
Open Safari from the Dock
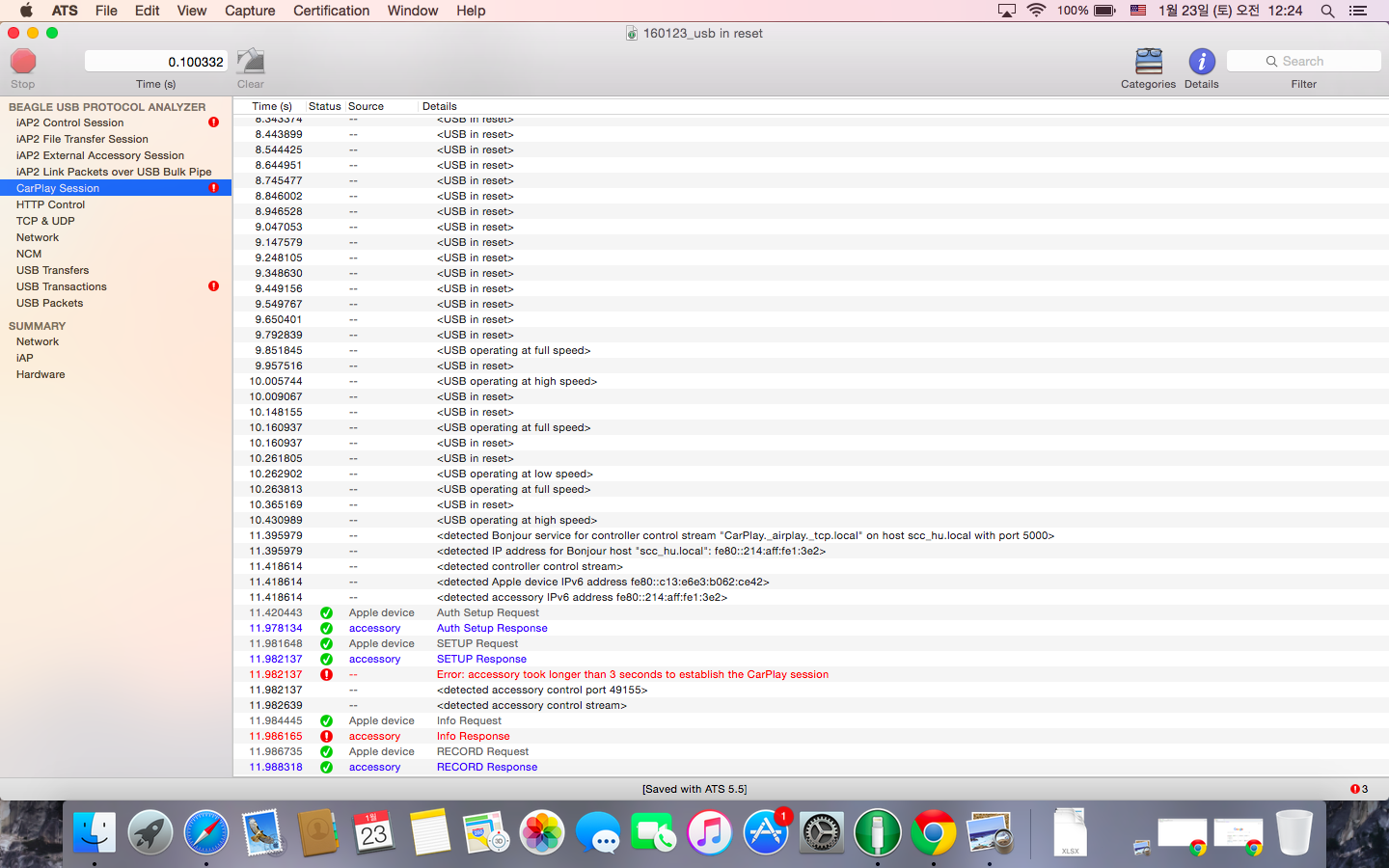[x=206, y=832]
